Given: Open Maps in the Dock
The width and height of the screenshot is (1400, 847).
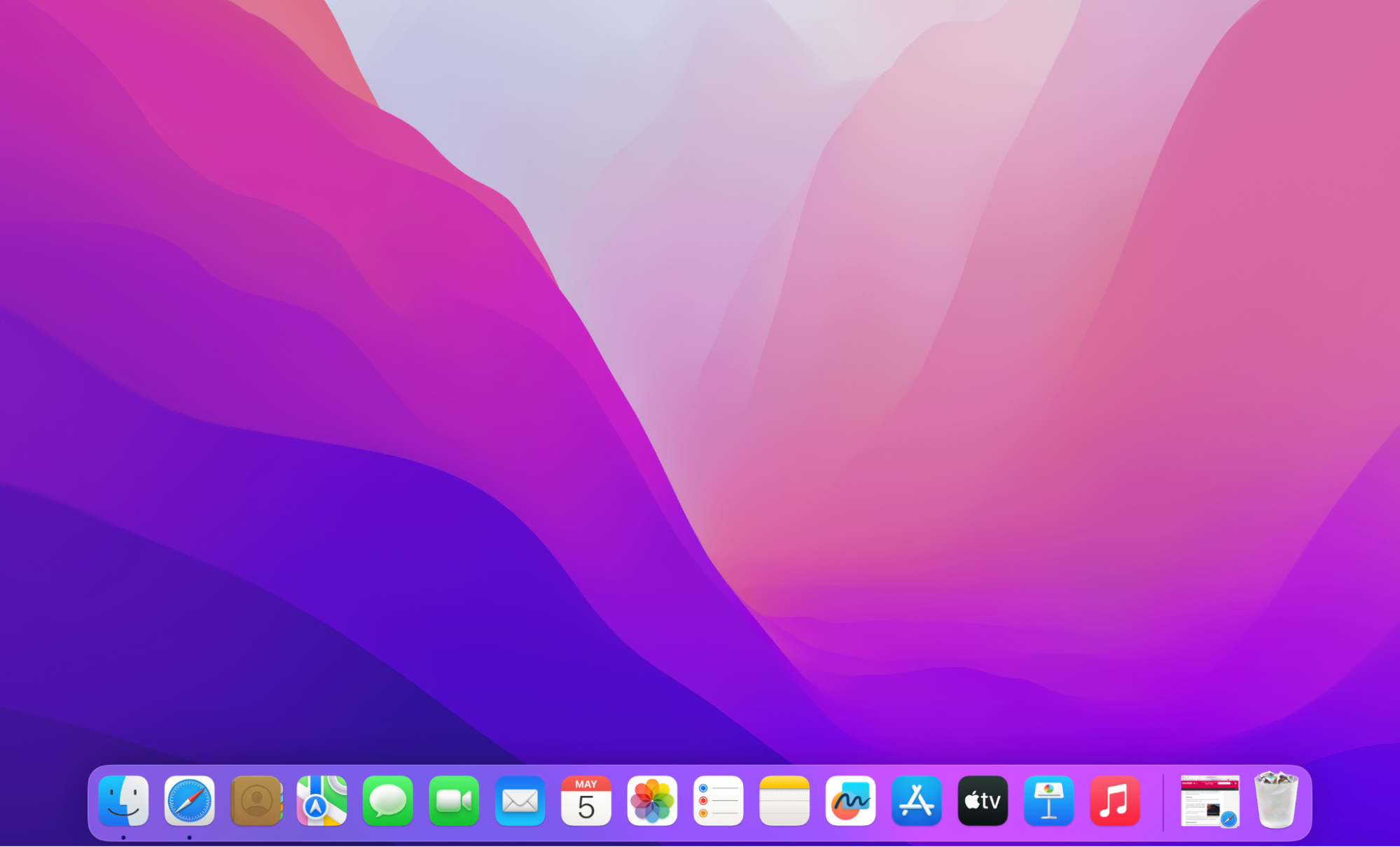Looking at the screenshot, I should tap(321, 801).
